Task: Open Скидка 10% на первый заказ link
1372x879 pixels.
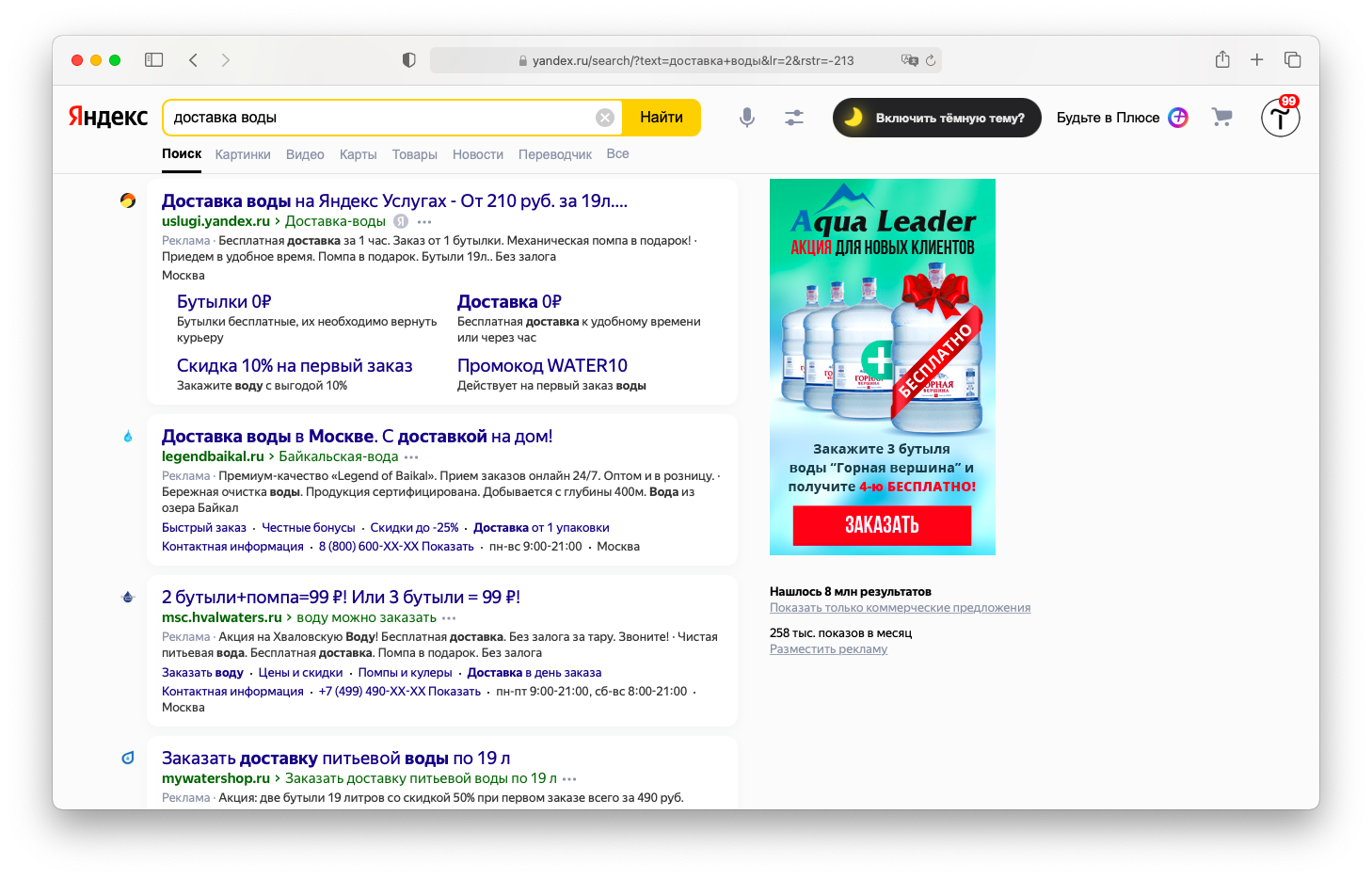Action: coord(295,365)
